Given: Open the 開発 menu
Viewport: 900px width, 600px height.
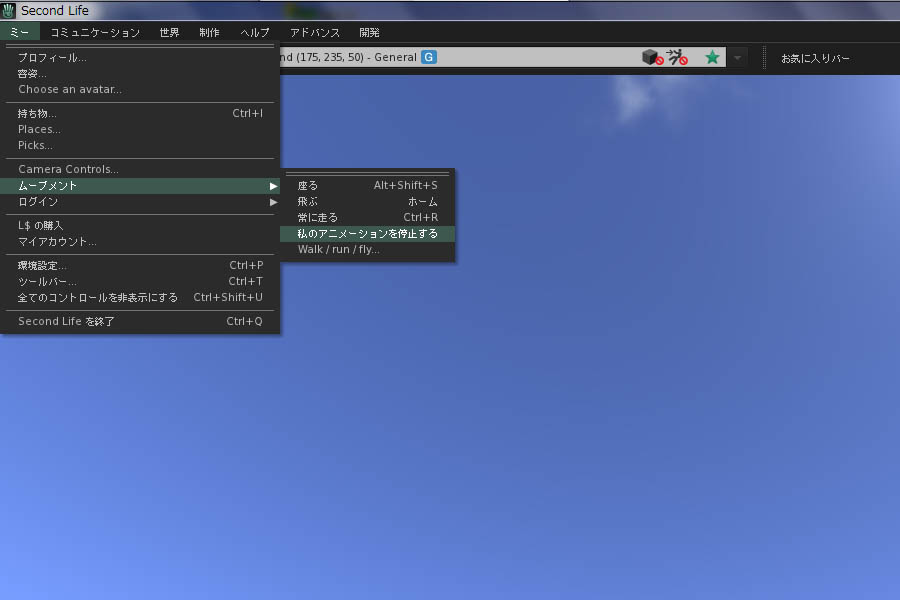Looking at the screenshot, I should [370, 33].
